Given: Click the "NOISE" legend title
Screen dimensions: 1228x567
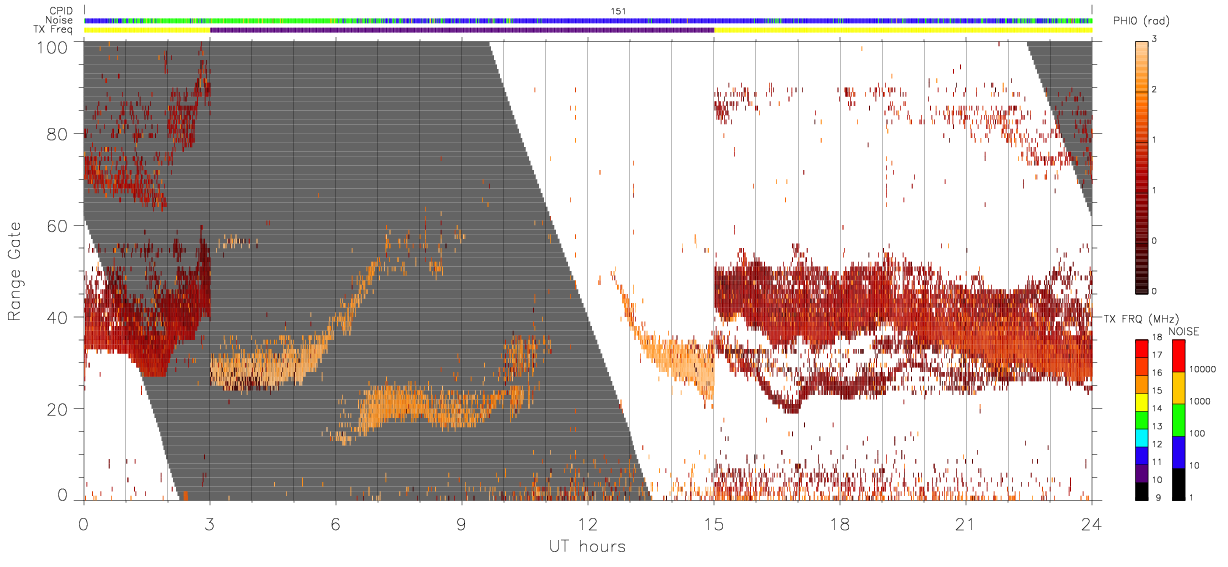Looking at the screenshot, I should point(1185,331).
